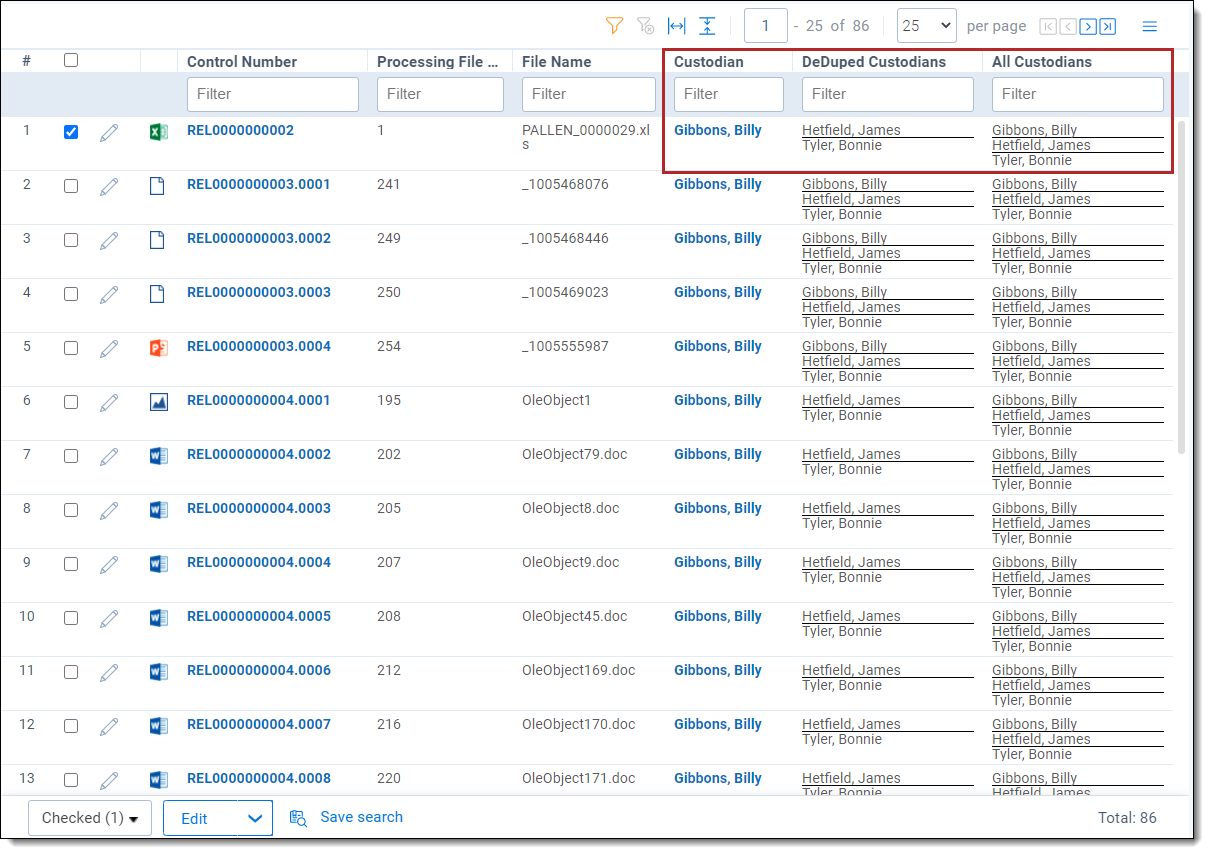Image resolution: width=1209 pixels, height=854 pixels.
Task: Click the image file icon in row 6
Action: [x=158, y=402]
